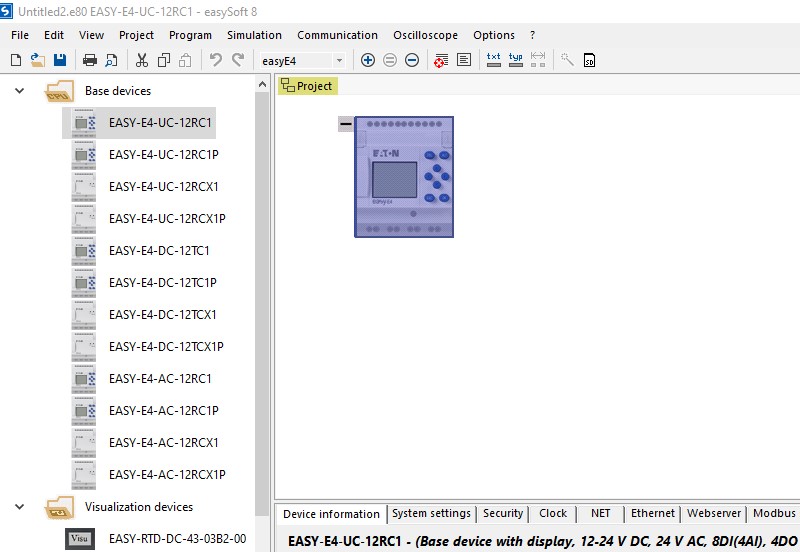Copy the selected item
The image size is (800, 552).
164,60
